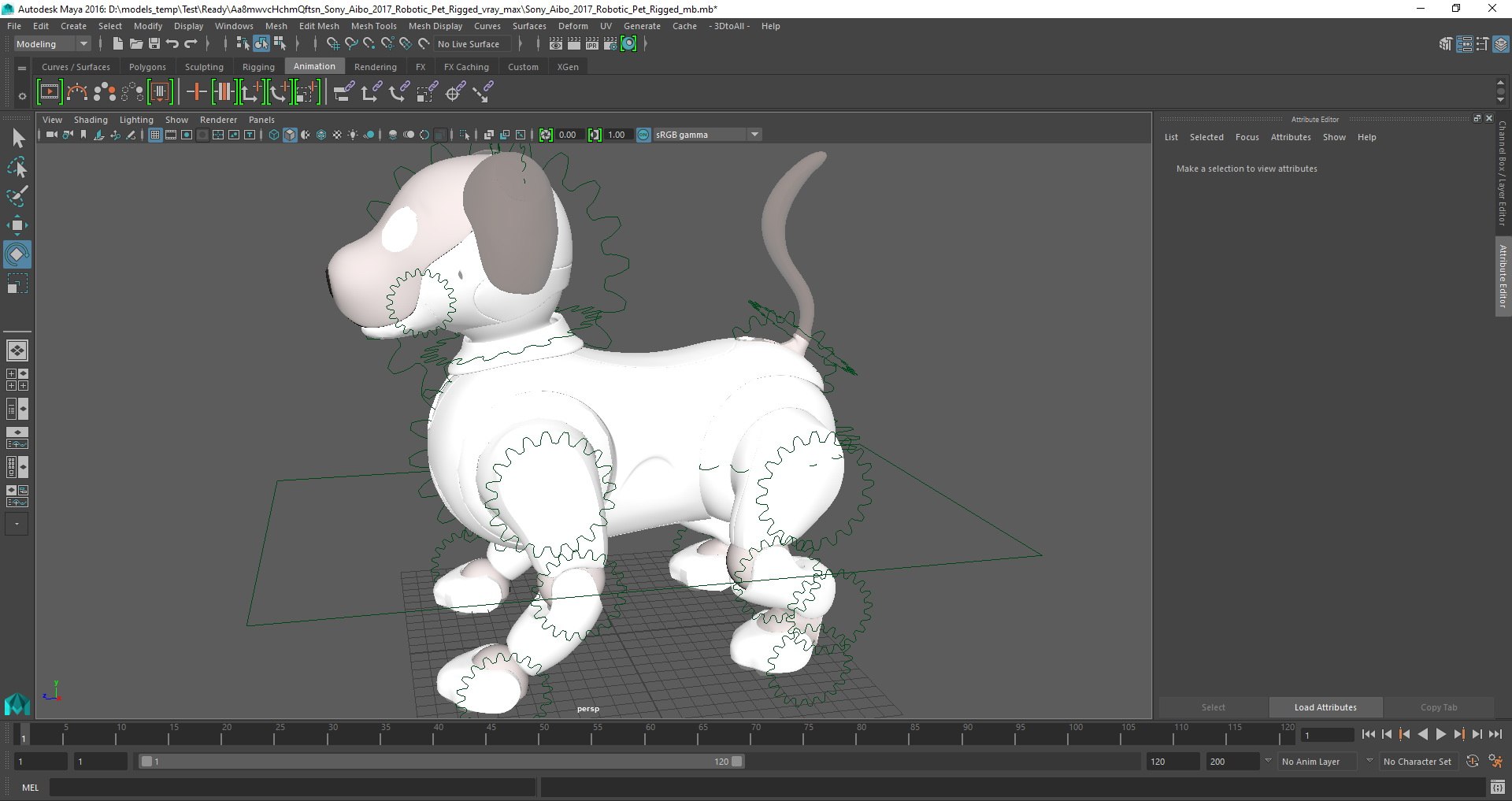This screenshot has height=801, width=1512.
Task: Click the Motion Trail shelf icon
Action: click(76, 92)
